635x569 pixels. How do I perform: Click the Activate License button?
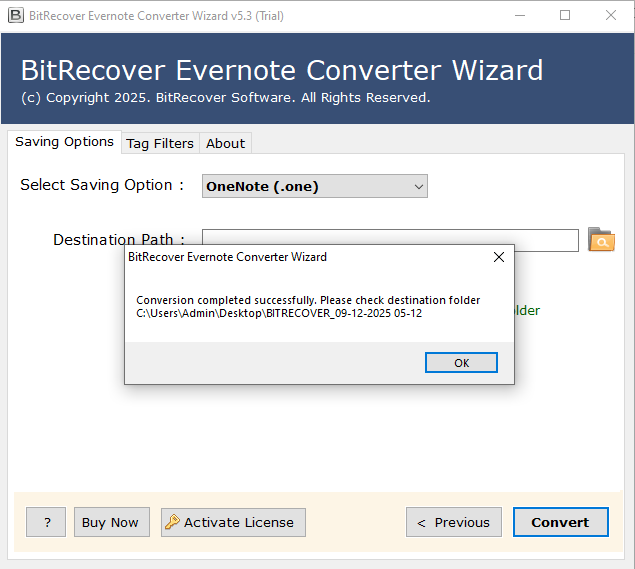(x=233, y=522)
